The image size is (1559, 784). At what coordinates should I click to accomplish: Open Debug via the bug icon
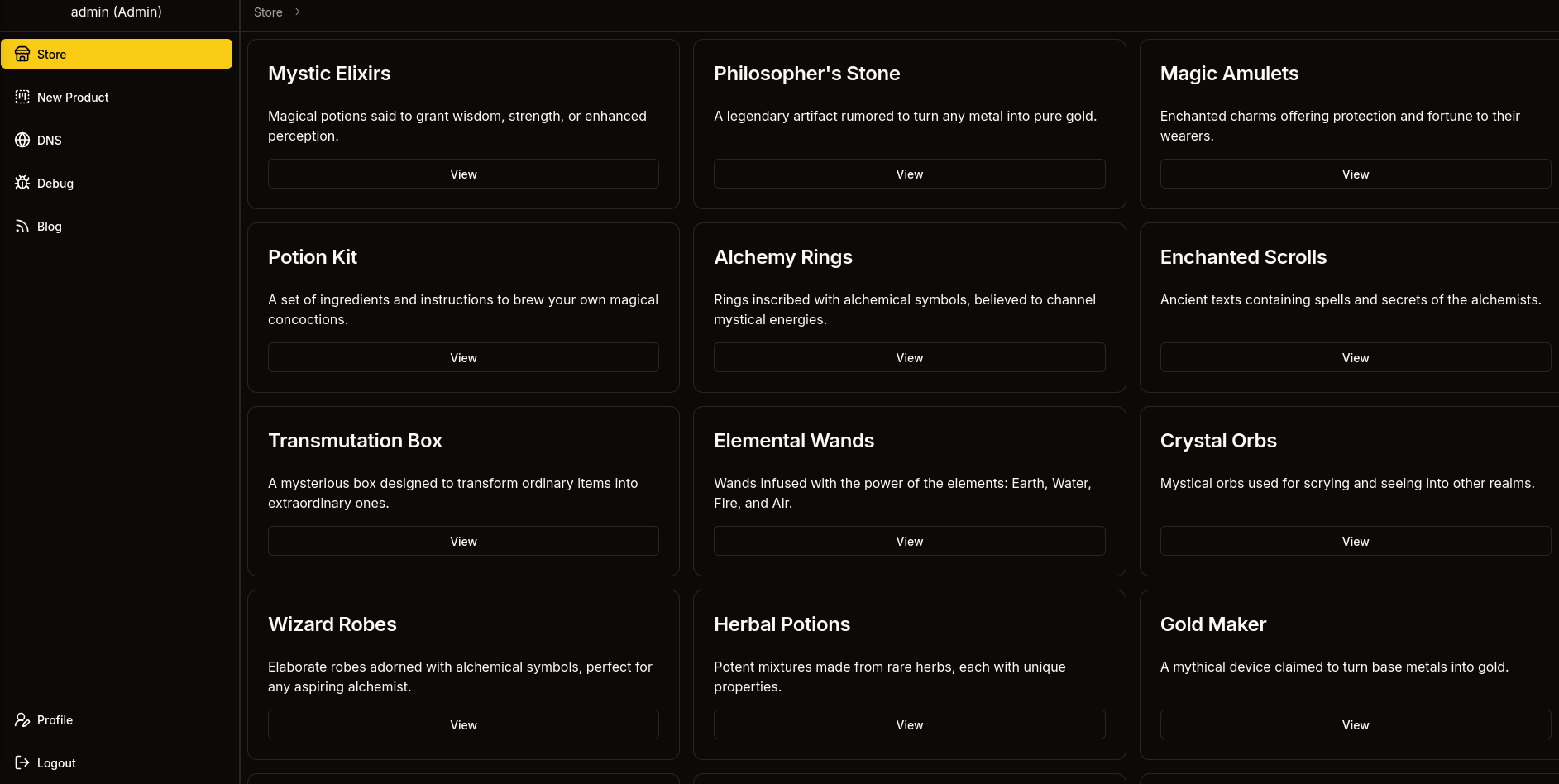[x=22, y=183]
